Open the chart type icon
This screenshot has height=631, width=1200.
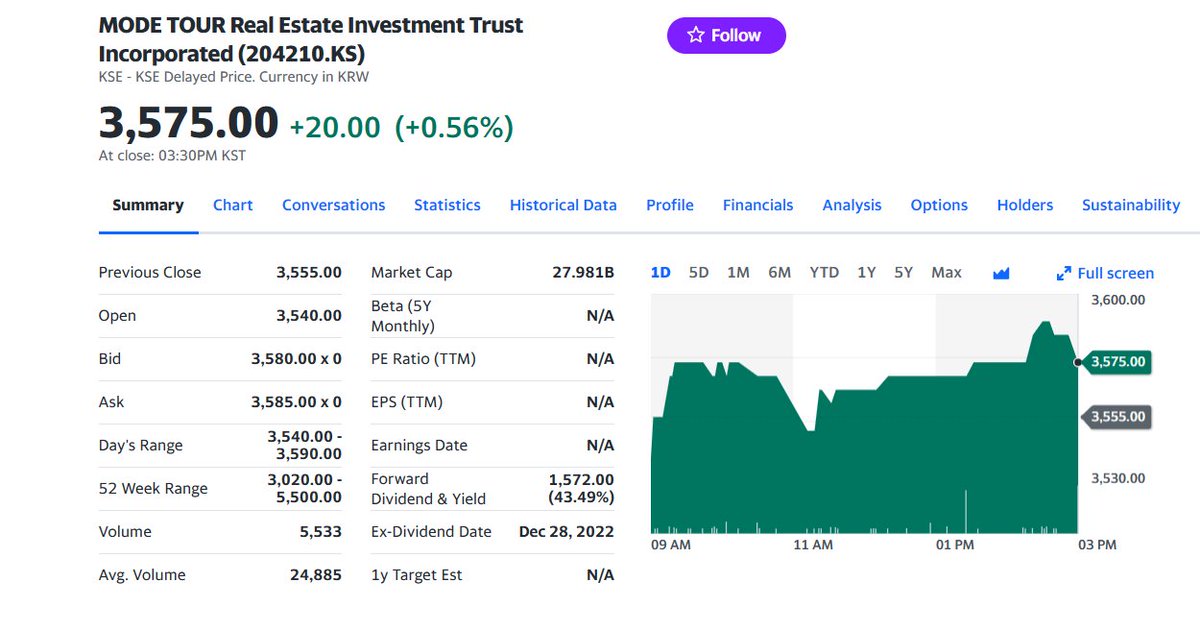(x=1001, y=273)
